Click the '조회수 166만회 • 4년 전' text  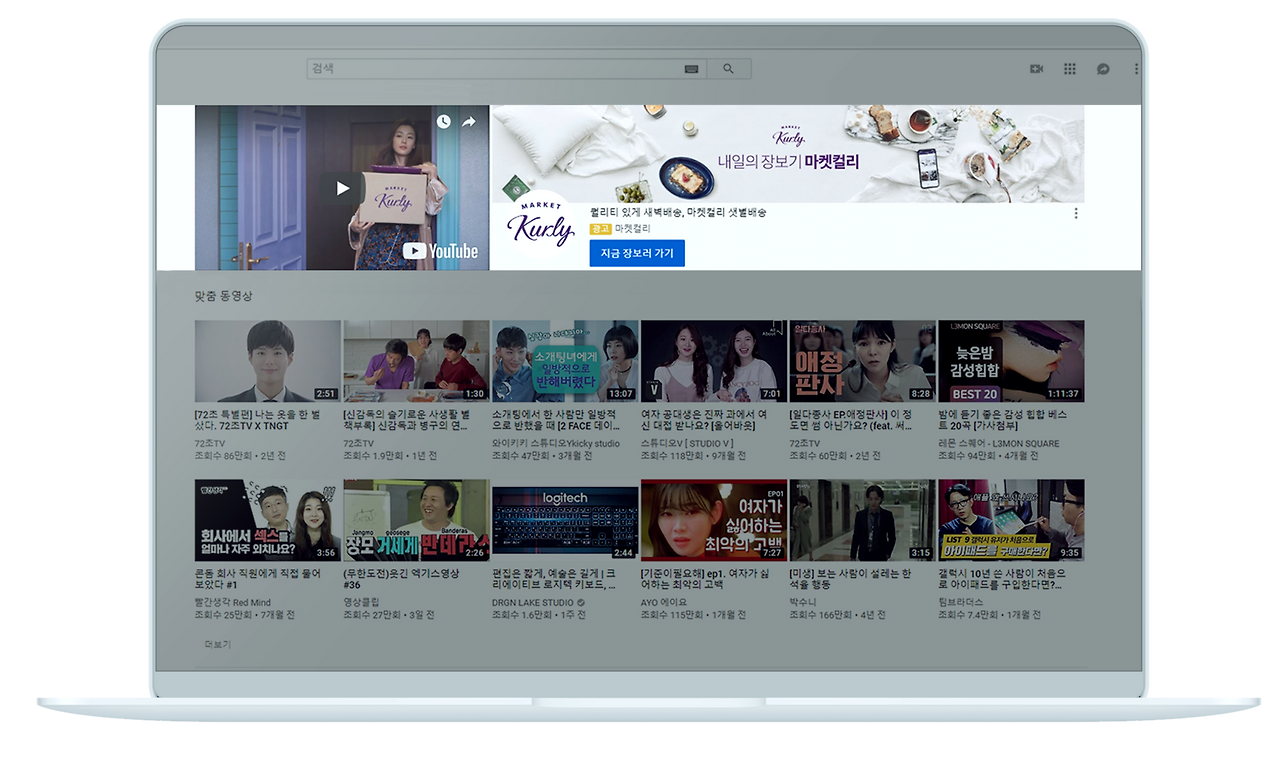(x=837, y=615)
